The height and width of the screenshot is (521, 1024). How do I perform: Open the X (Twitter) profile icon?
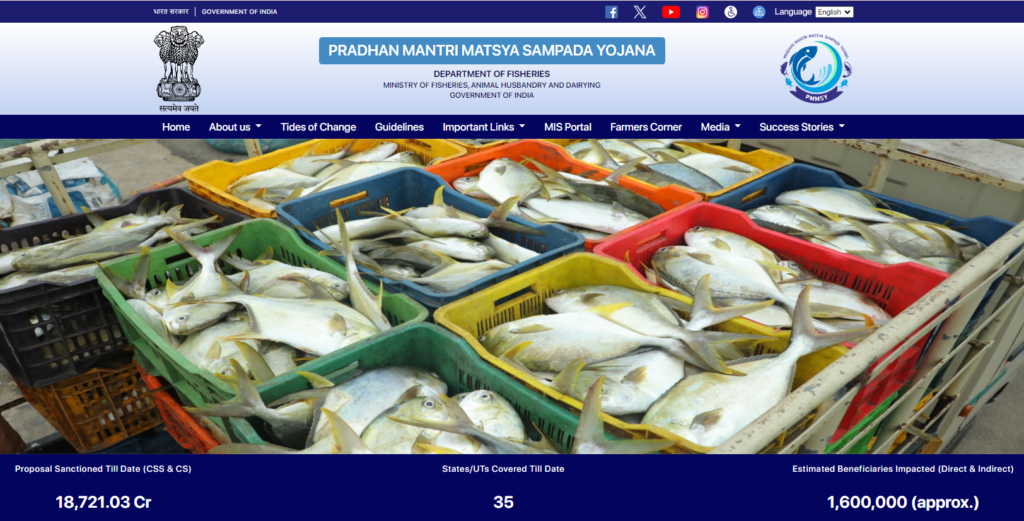[x=640, y=12]
